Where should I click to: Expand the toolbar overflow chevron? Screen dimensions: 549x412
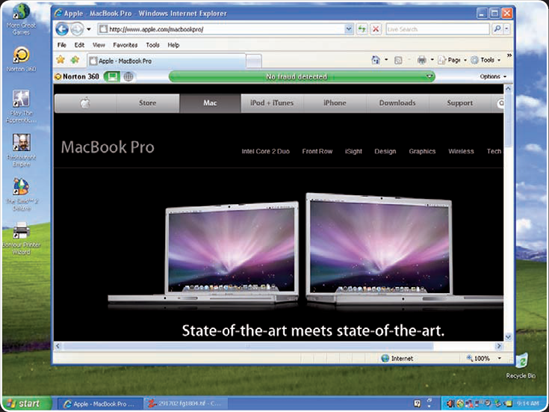point(509,56)
